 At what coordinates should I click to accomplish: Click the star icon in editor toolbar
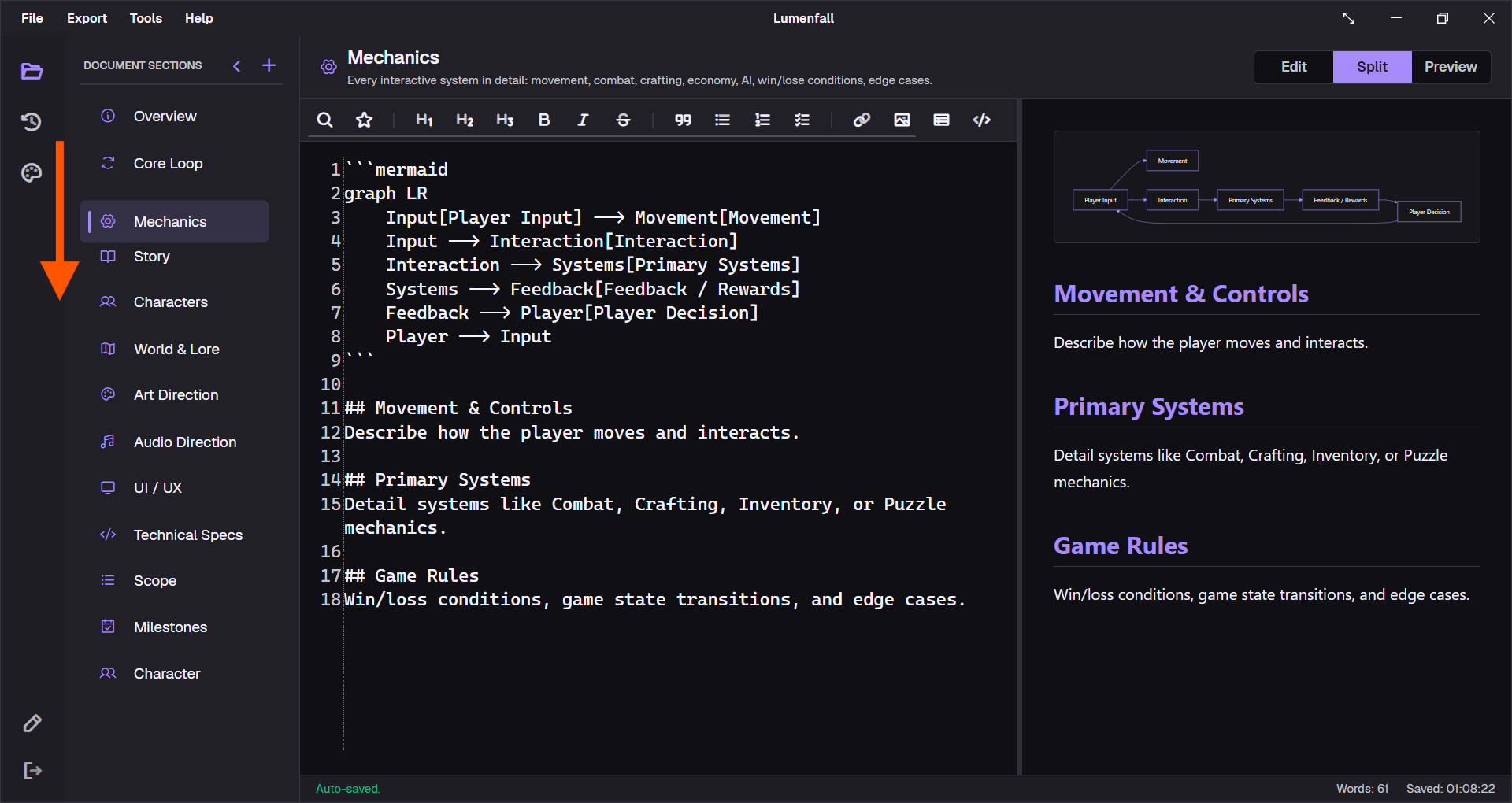click(x=364, y=120)
